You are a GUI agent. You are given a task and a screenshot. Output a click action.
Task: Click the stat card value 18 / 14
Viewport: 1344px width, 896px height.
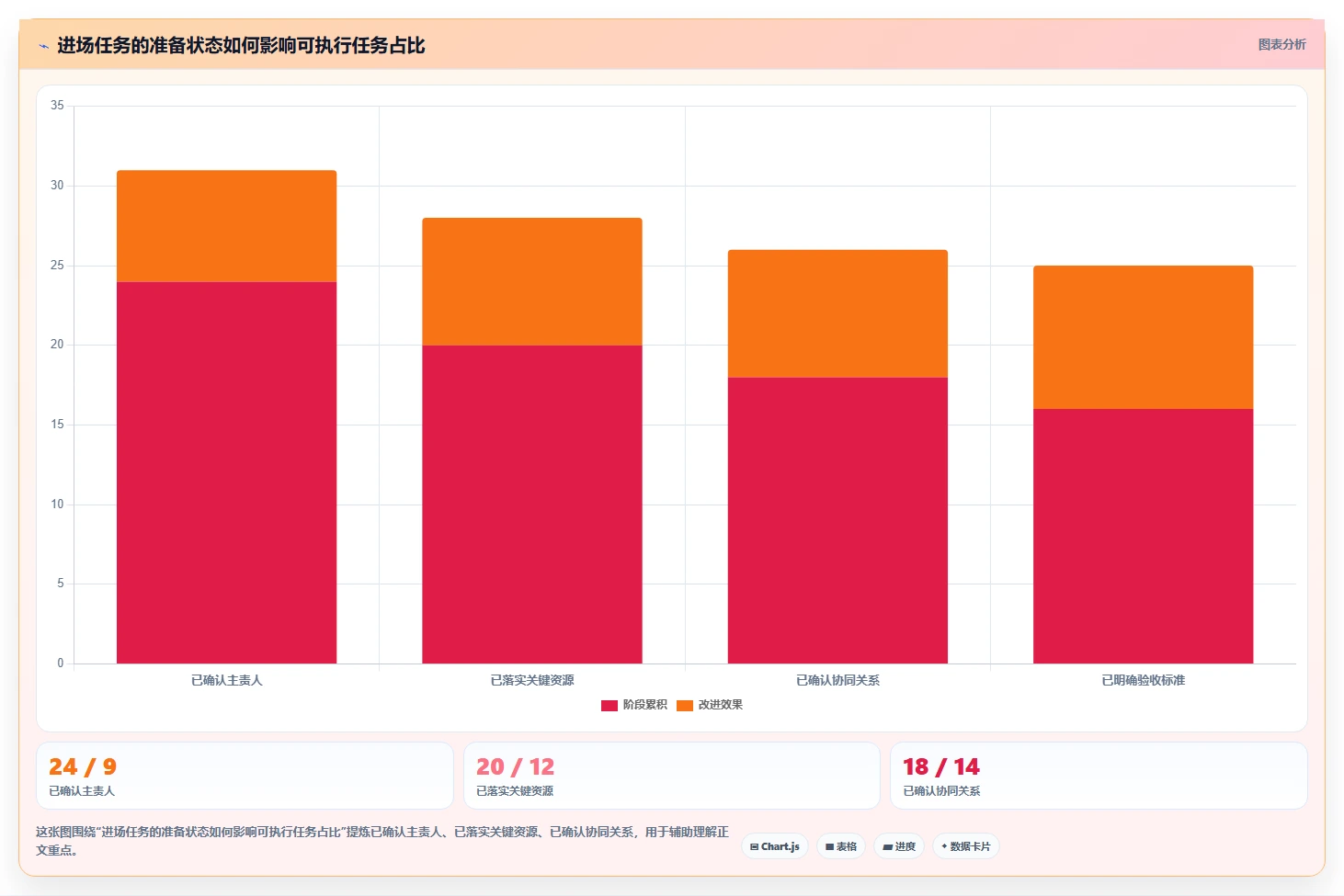[941, 766]
